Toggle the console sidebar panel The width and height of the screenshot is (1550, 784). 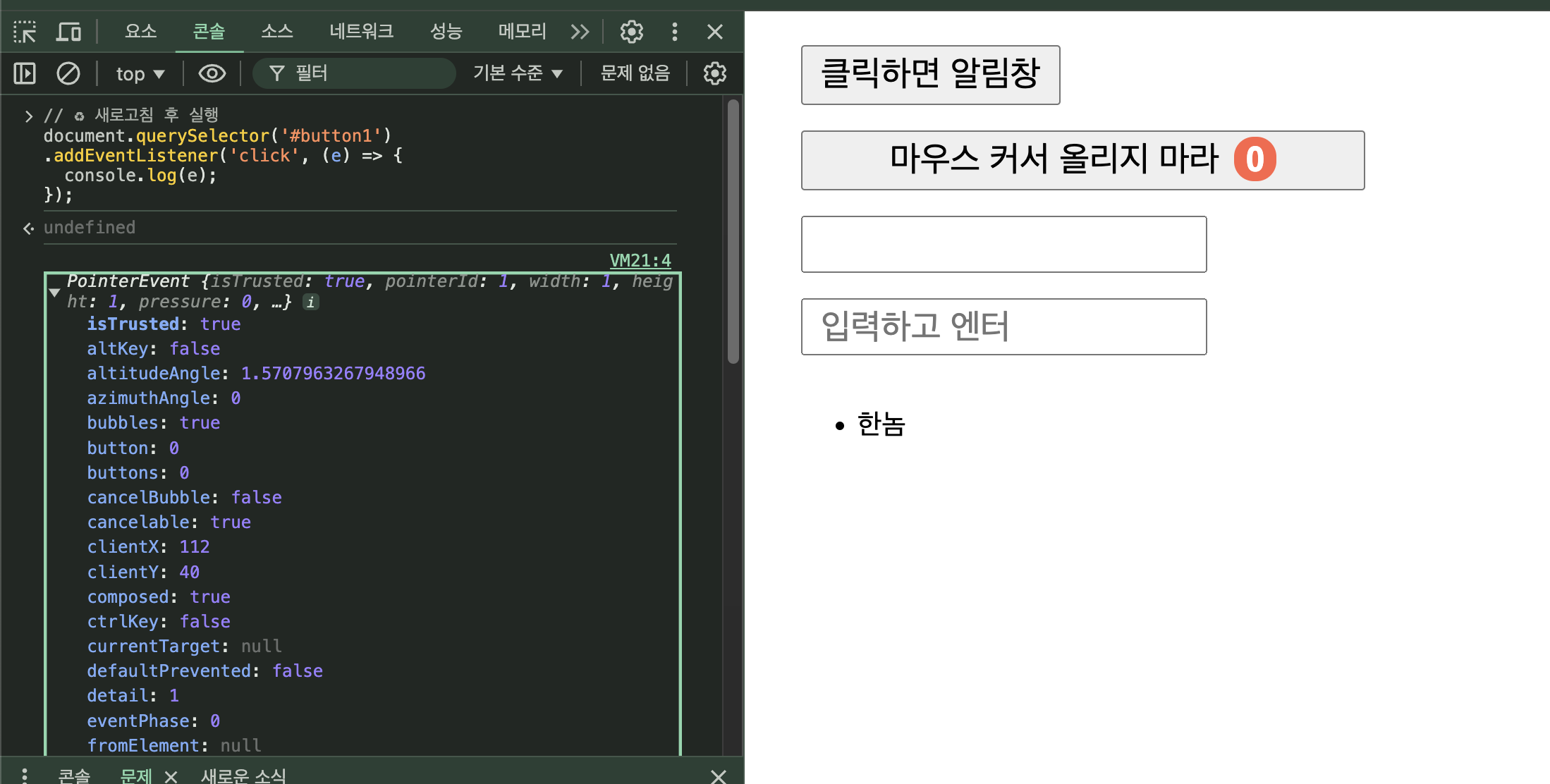25,73
